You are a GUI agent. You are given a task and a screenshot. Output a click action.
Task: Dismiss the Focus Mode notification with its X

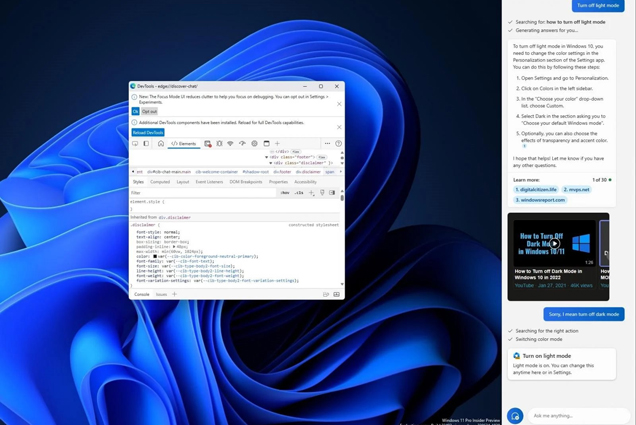pos(339,104)
